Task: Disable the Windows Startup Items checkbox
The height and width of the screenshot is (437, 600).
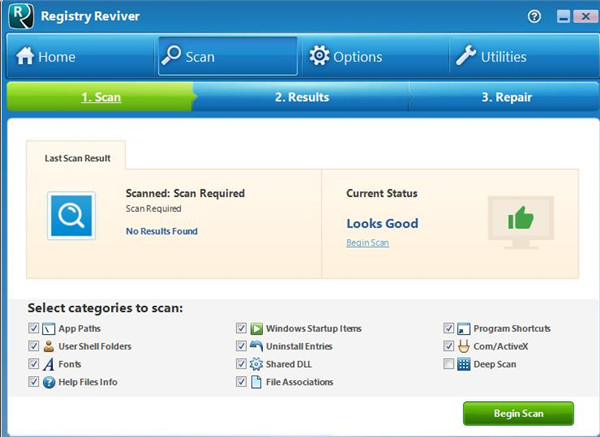Action: [241, 328]
